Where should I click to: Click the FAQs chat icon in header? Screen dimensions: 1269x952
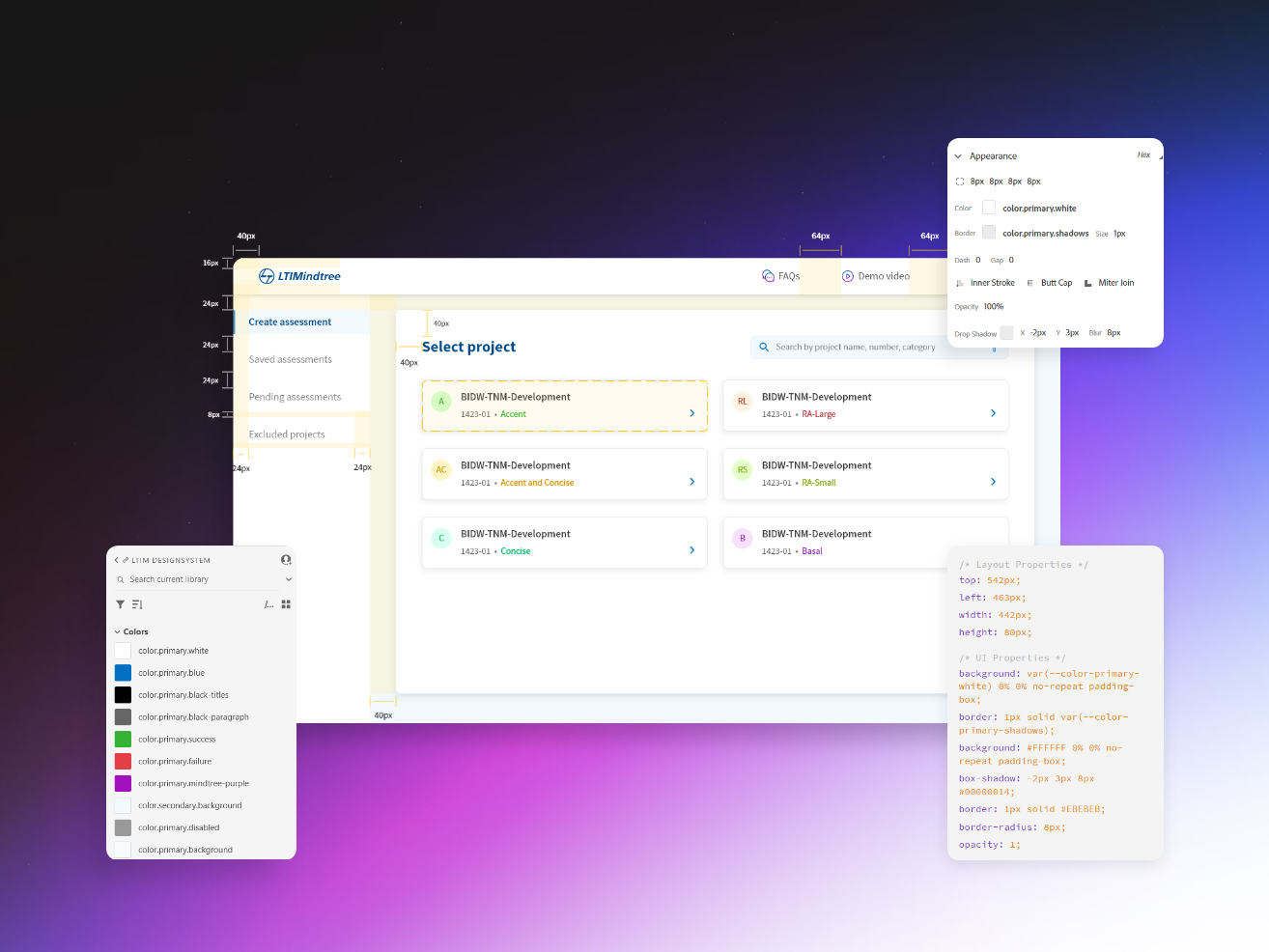(768, 276)
